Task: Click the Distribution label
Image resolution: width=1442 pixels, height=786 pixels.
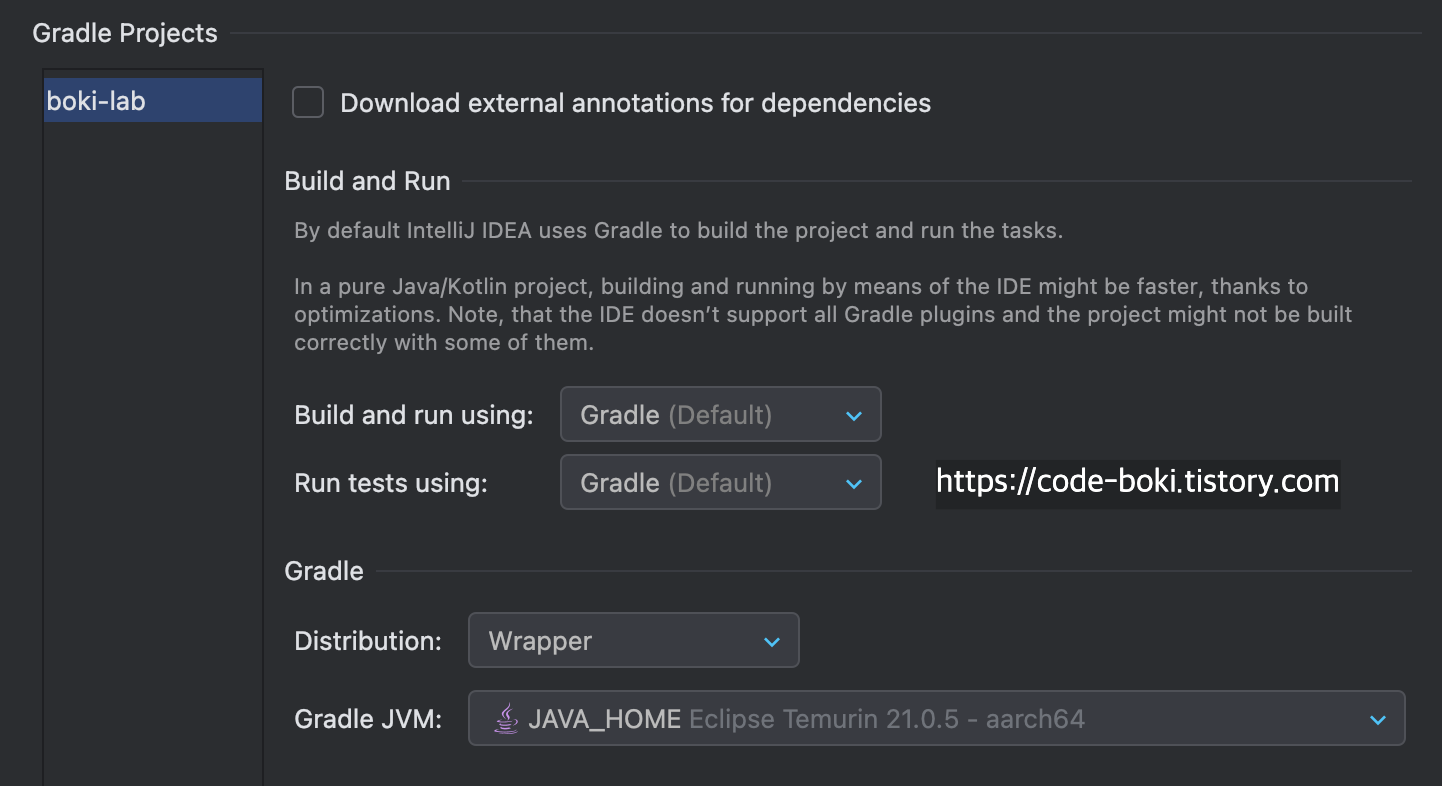Action: click(368, 641)
